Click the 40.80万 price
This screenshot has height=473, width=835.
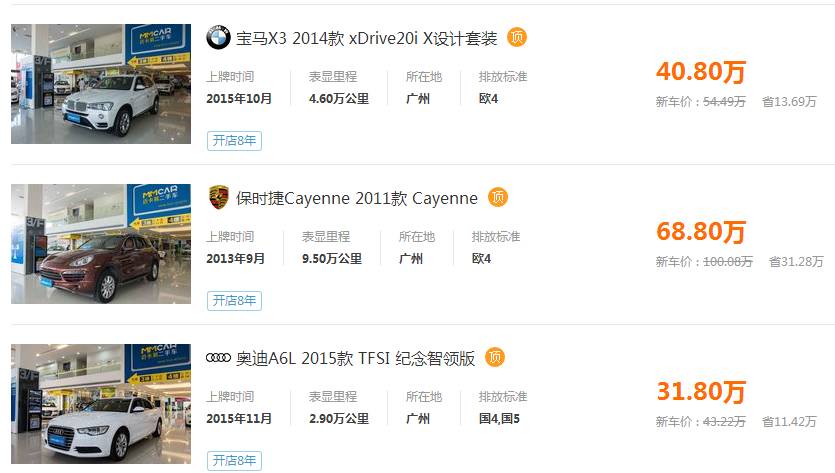click(x=701, y=71)
